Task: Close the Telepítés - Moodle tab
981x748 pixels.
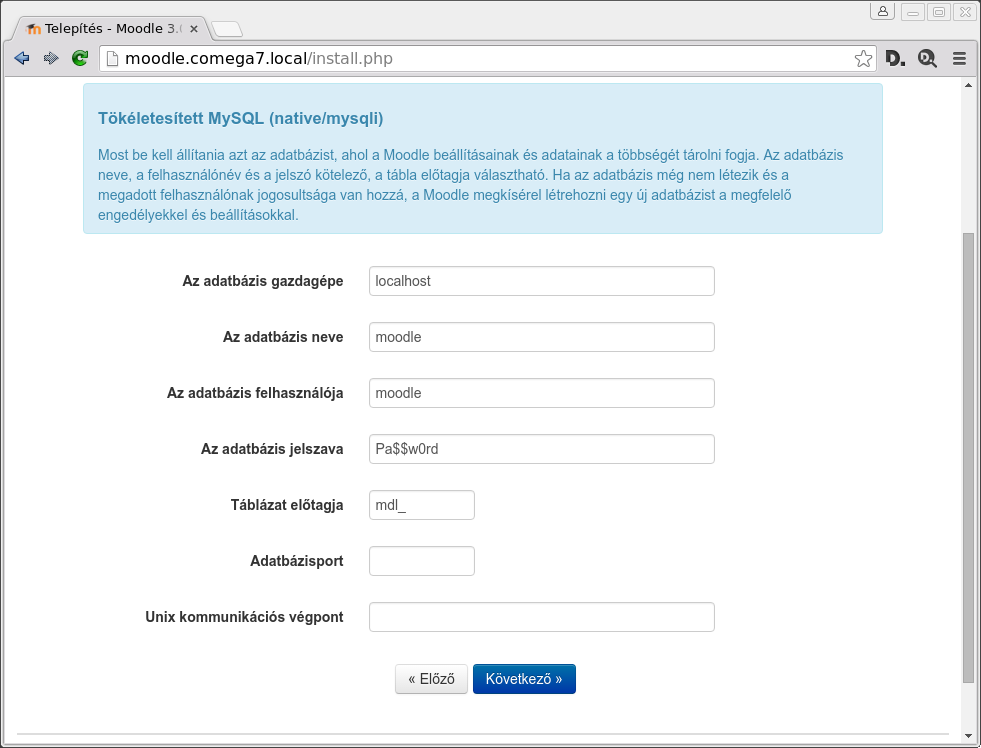Action: [194, 29]
